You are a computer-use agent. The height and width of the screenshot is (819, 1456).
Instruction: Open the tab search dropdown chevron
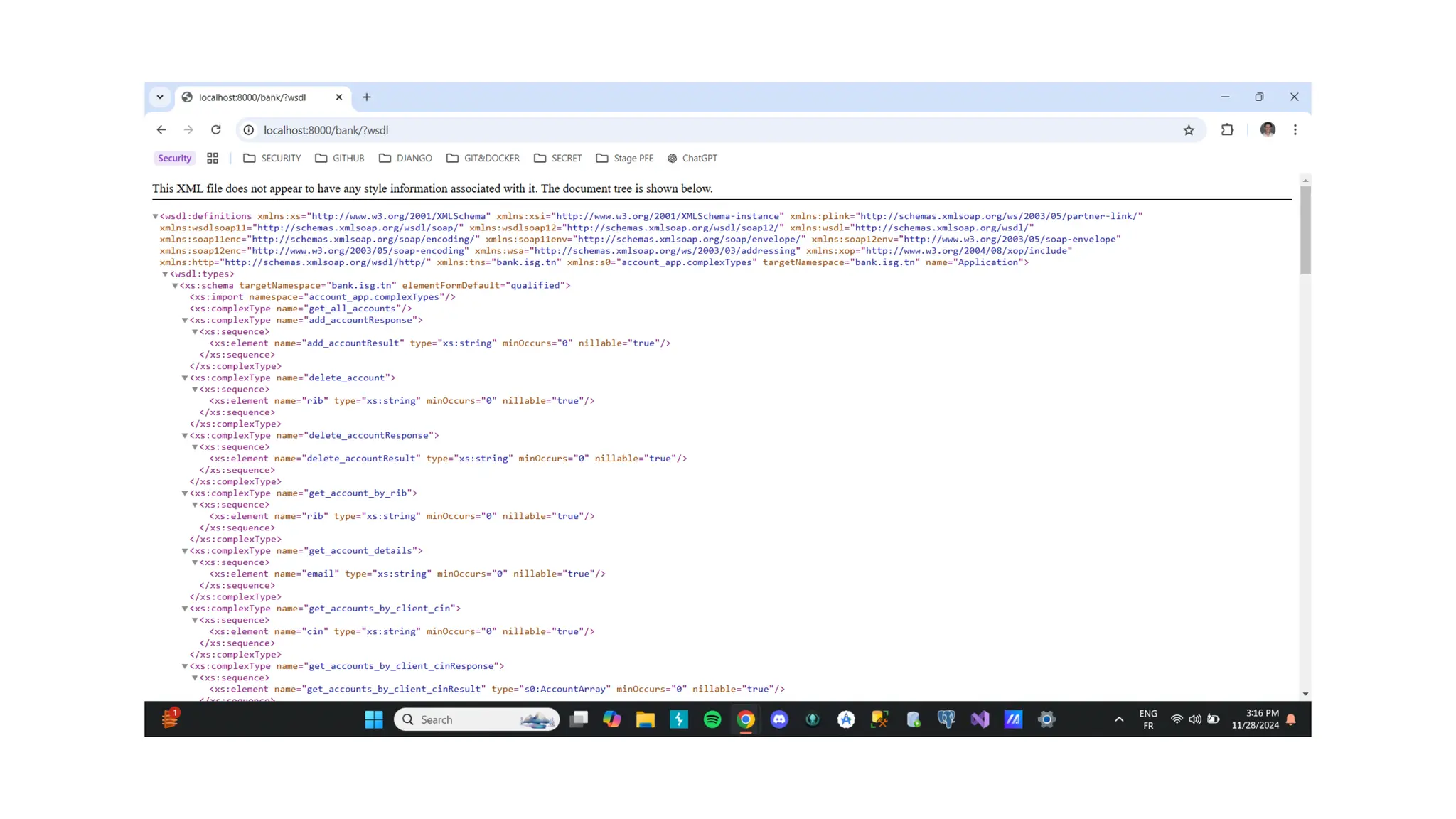(x=160, y=97)
